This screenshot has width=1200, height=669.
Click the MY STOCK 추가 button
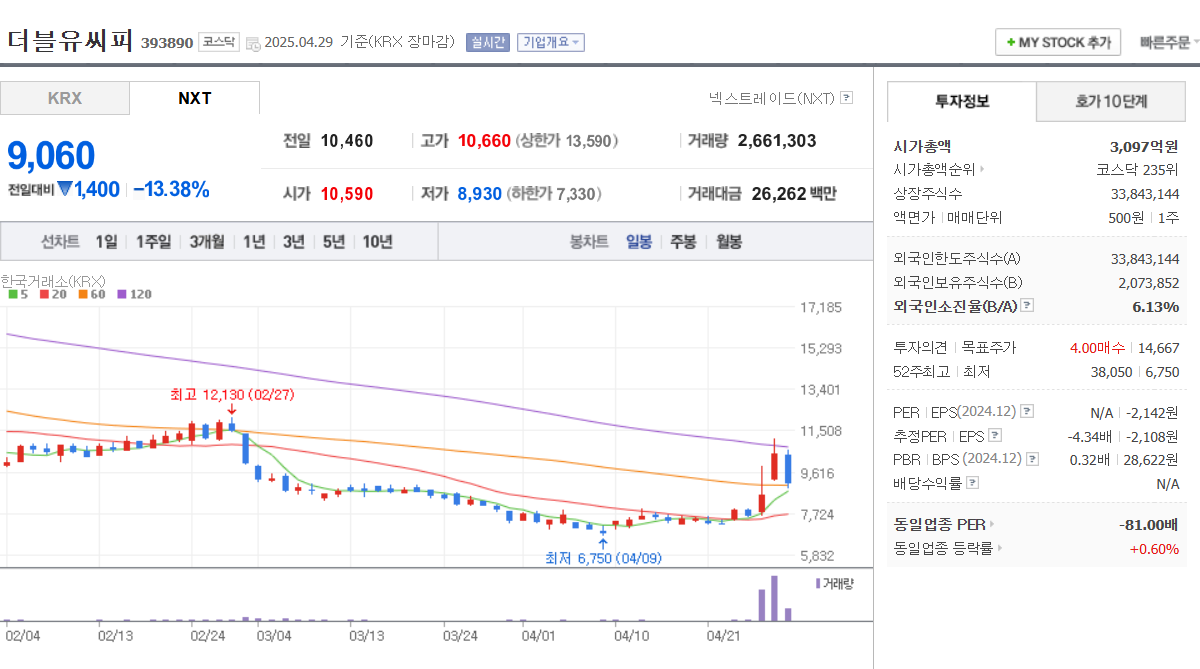1058,42
